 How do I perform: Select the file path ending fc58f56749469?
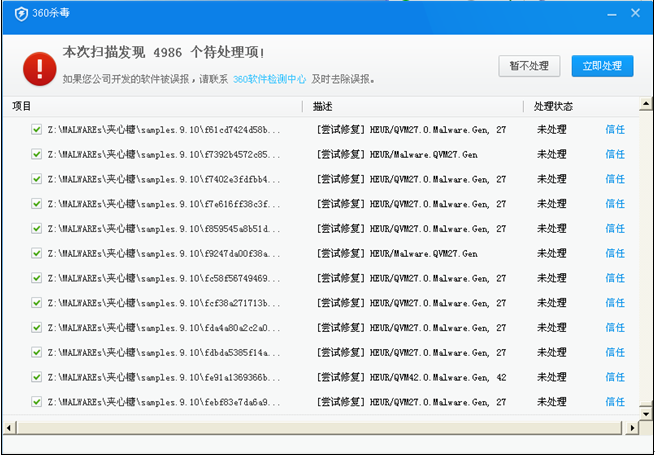(x=164, y=278)
